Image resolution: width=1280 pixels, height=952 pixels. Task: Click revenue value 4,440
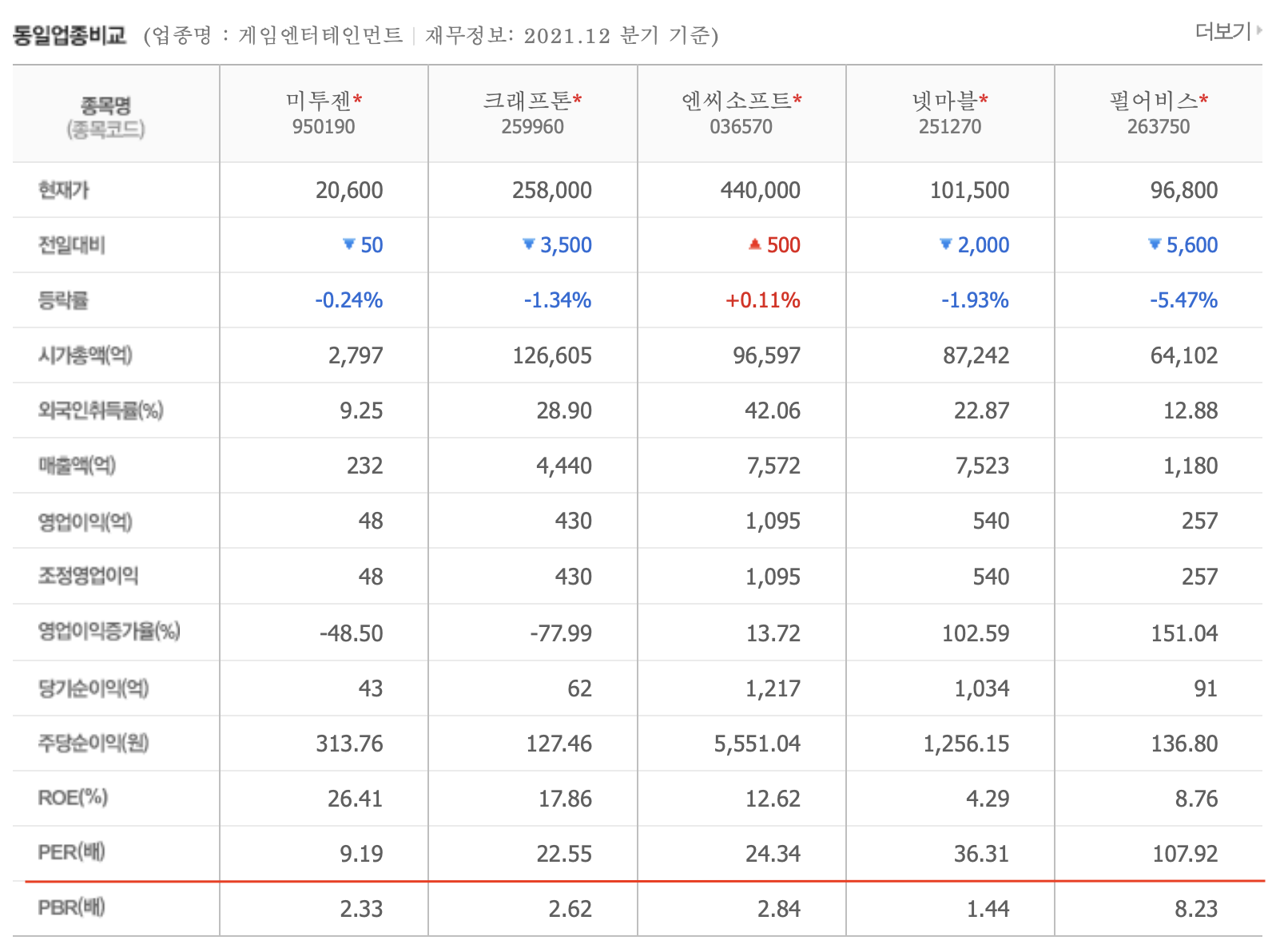click(564, 466)
